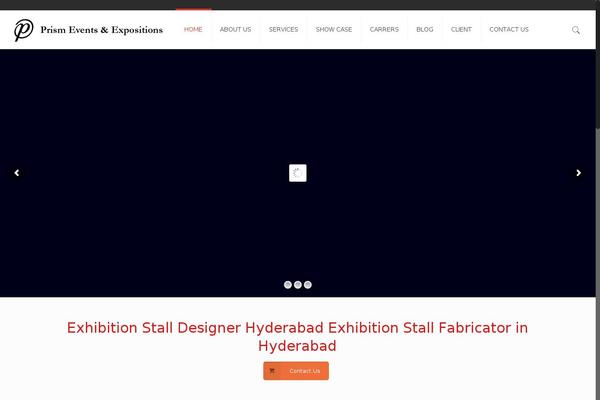This screenshot has height=400, width=600.
Task: Select the third slider pagination dot
Action: 308,285
